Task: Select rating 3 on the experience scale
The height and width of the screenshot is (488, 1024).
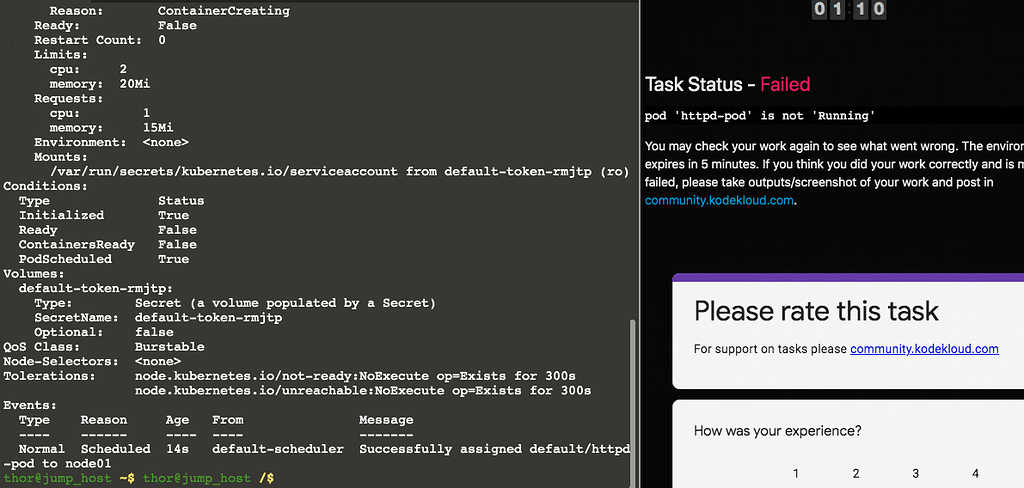Action: (915, 473)
